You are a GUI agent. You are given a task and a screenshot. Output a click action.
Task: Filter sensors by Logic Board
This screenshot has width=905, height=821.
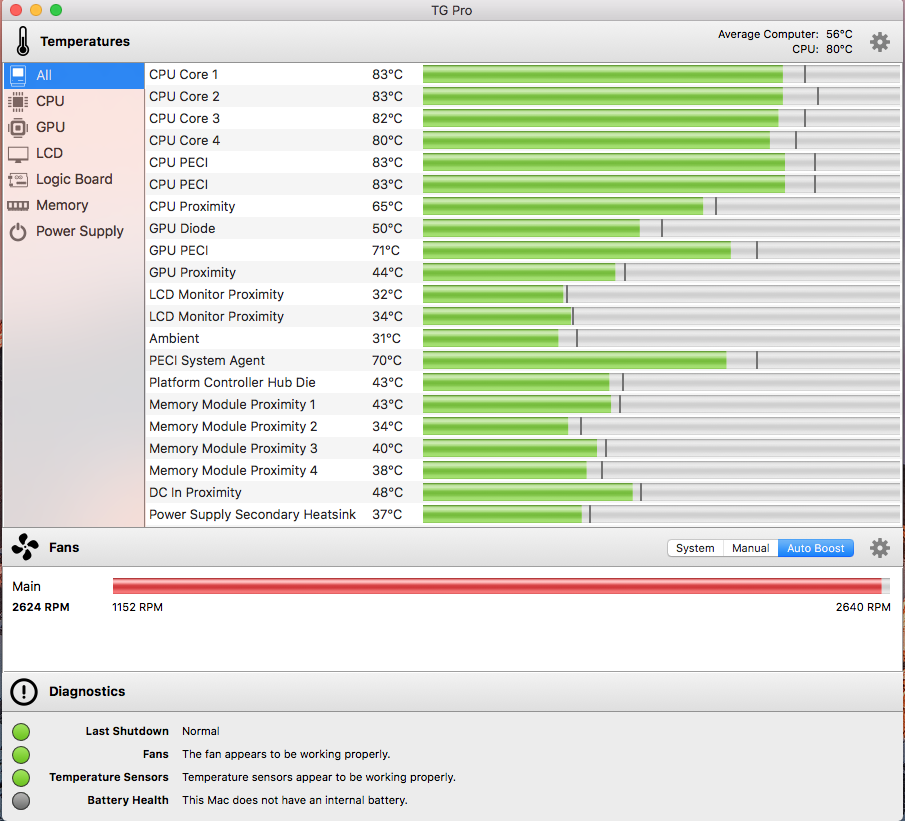74,179
